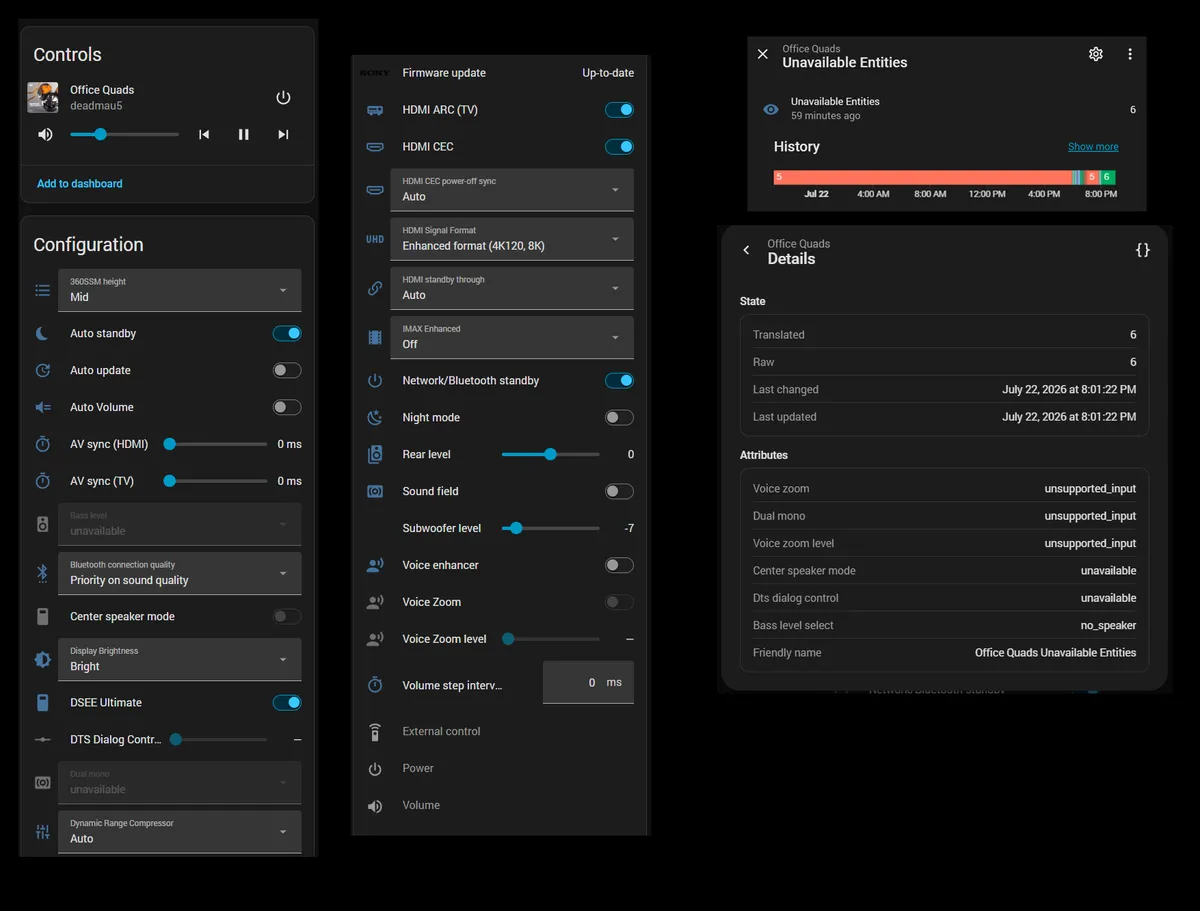Click the External control remote icon

click(x=375, y=731)
